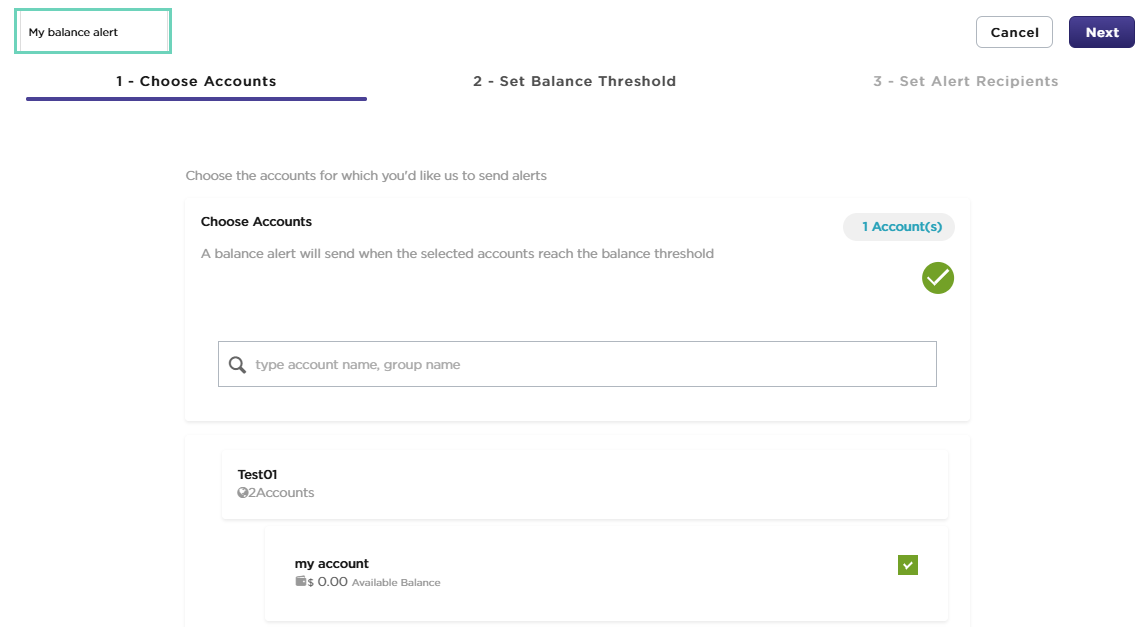
Task: Expand the Test01 account group
Action: [x=257, y=475]
